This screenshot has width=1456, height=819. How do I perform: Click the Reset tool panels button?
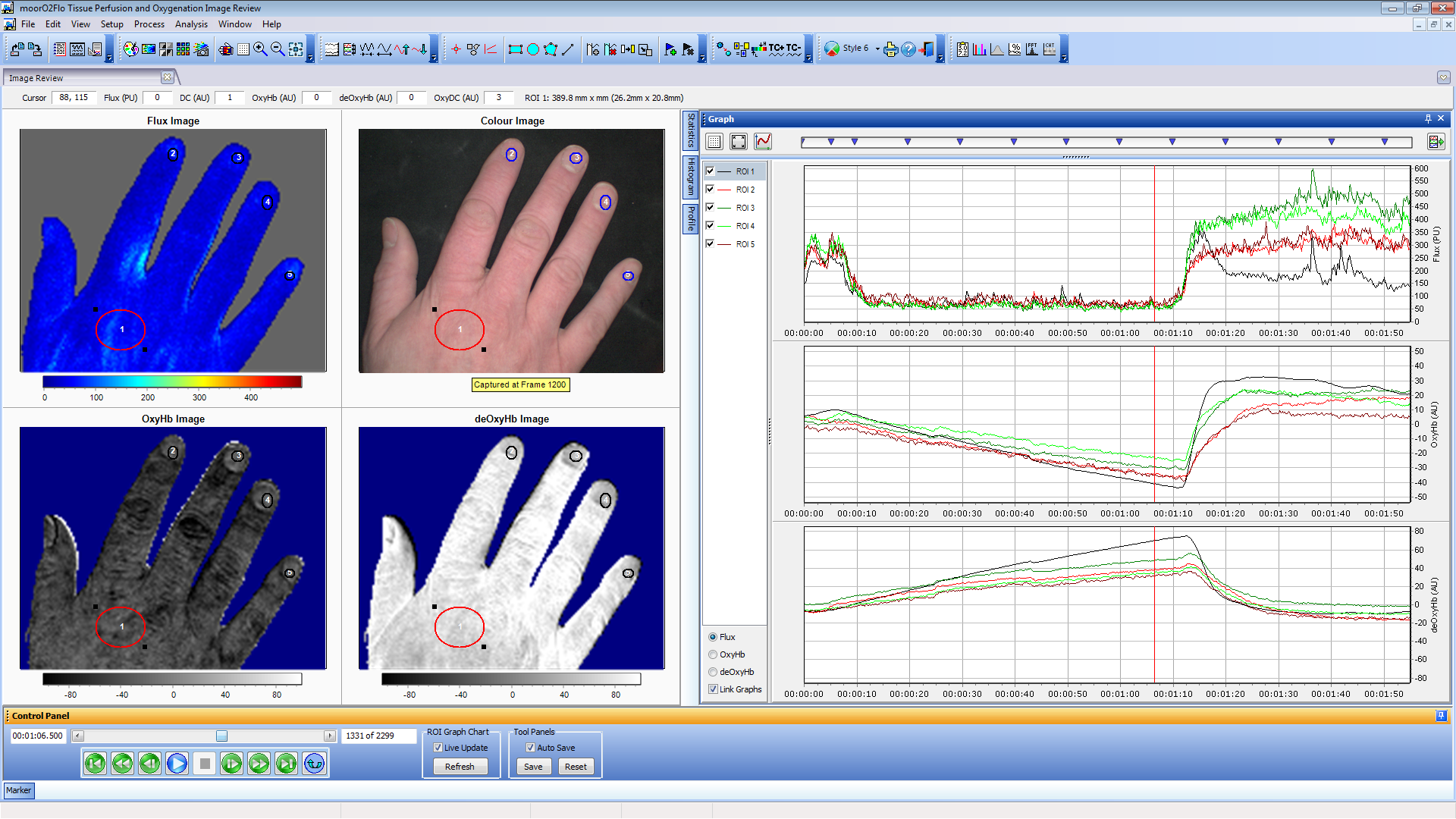click(576, 767)
